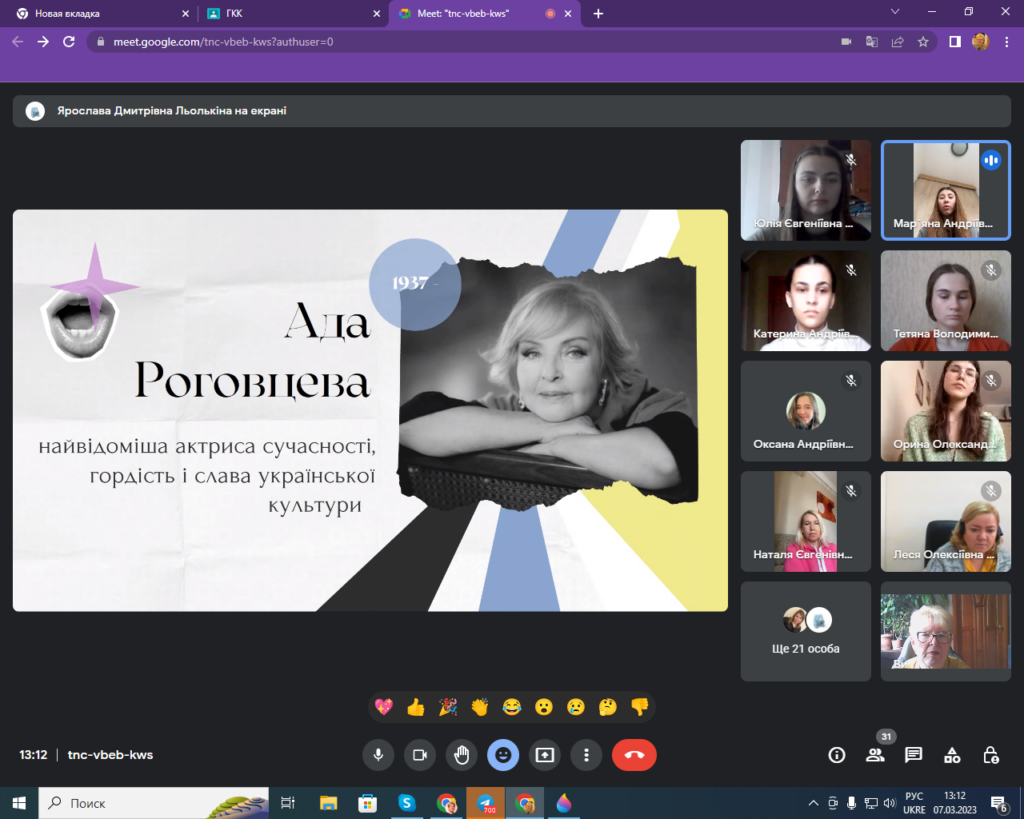Open more options three-dot menu
The width and height of the screenshot is (1024, 819).
[586, 755]
